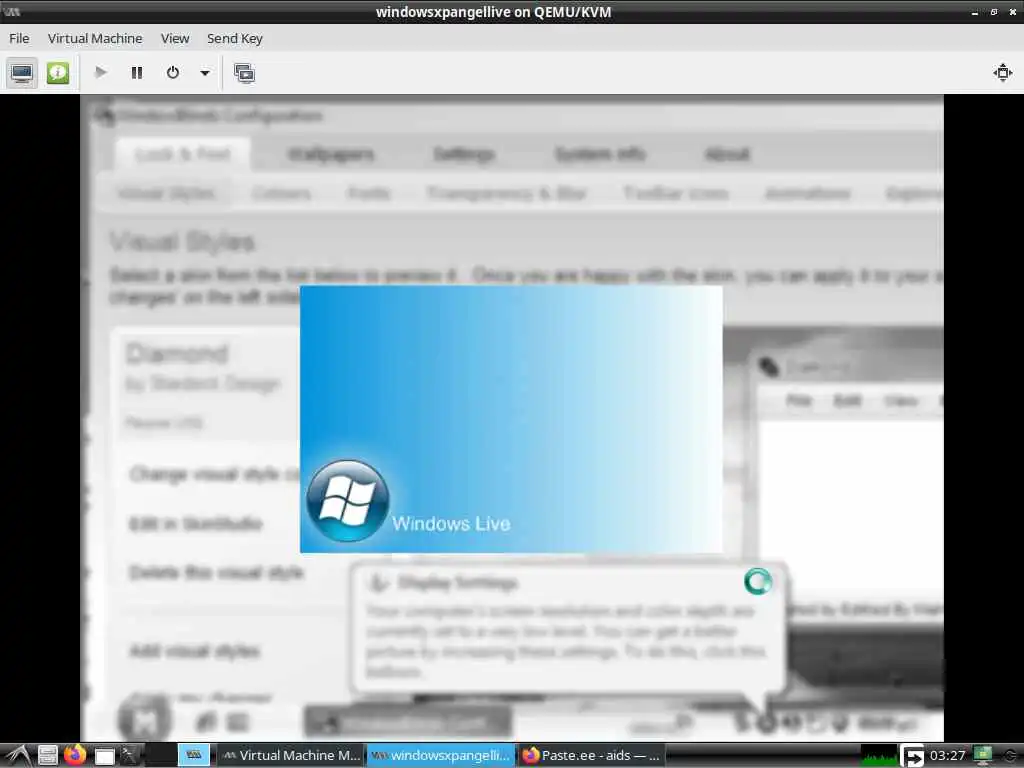Click the Display Settings balloon notification
This screenshot has height=768, width=1024.
pyautogui.click(x=567, y=628)
